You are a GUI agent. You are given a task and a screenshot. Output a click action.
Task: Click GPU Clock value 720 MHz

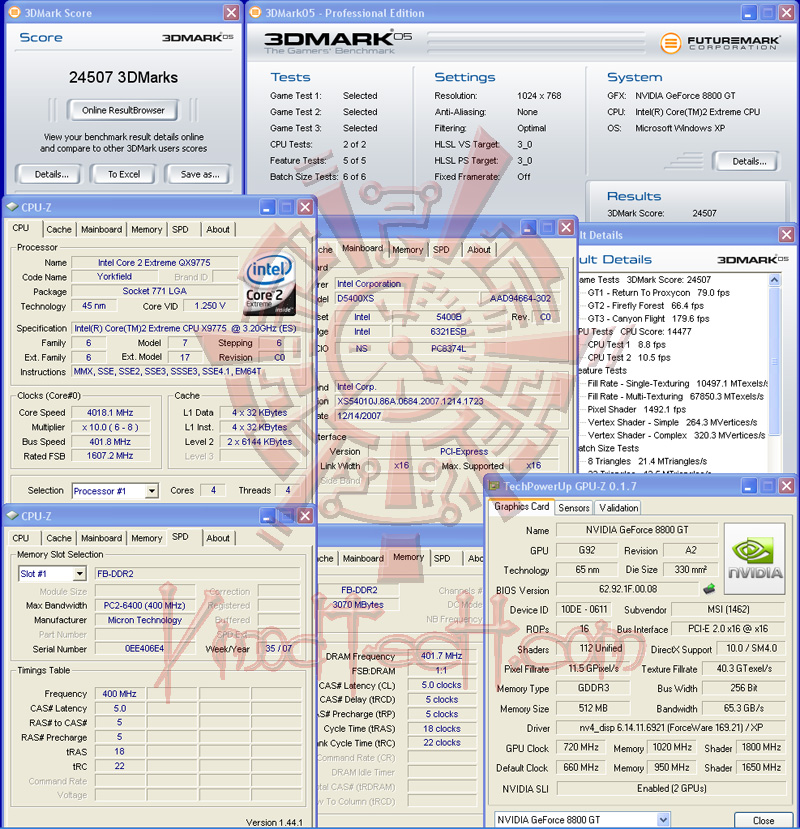pyautogui.click(x=581, y=747)
